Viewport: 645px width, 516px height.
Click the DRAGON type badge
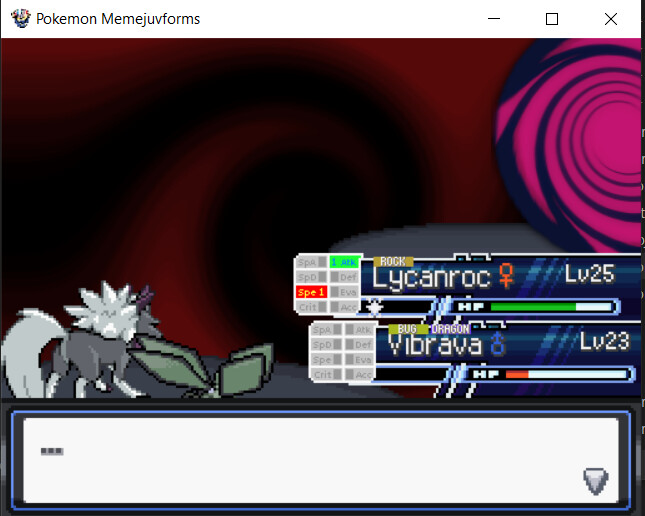tap(450, 329)
